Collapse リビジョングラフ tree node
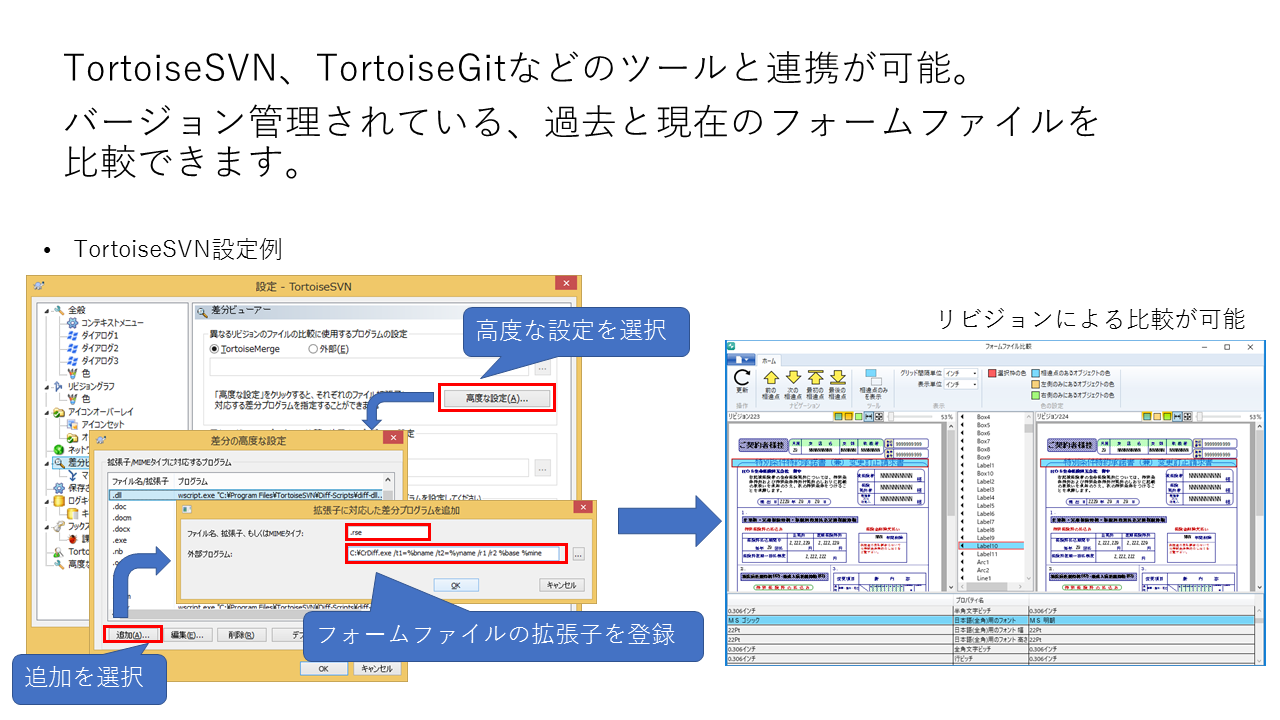This screenshot has height=720, width=1280. pyautogui.click(x=46, y=386)
